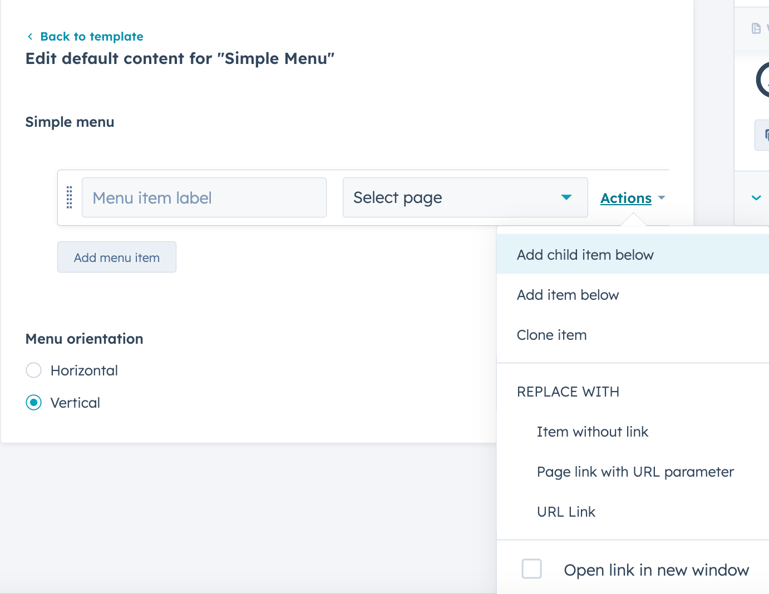Click the back chevron before Back to template
Viewport: 769px width, 594px height.
pos(30,36)
